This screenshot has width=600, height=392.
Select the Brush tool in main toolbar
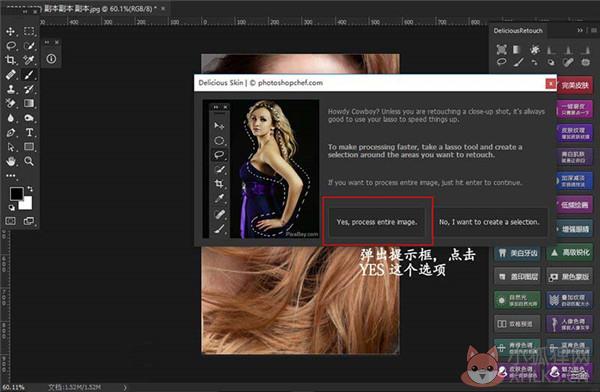pos(29,75)
